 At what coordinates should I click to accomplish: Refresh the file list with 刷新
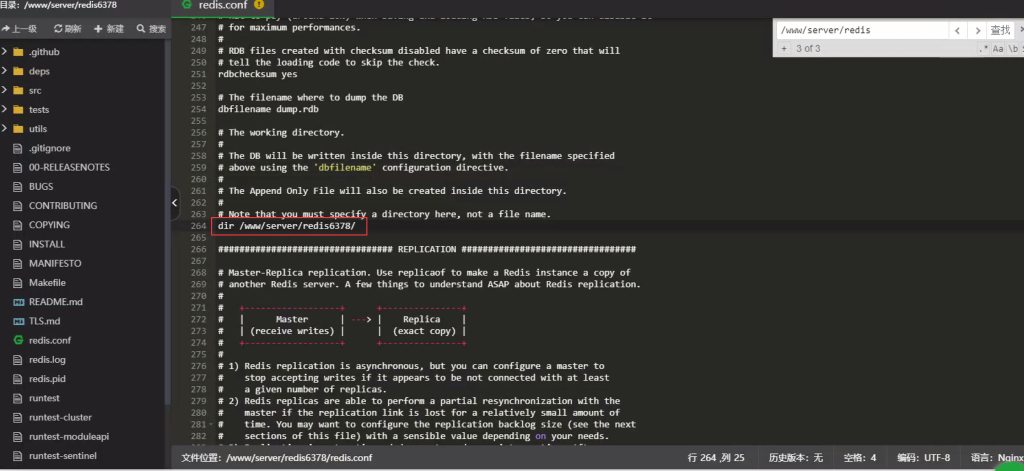66,29
